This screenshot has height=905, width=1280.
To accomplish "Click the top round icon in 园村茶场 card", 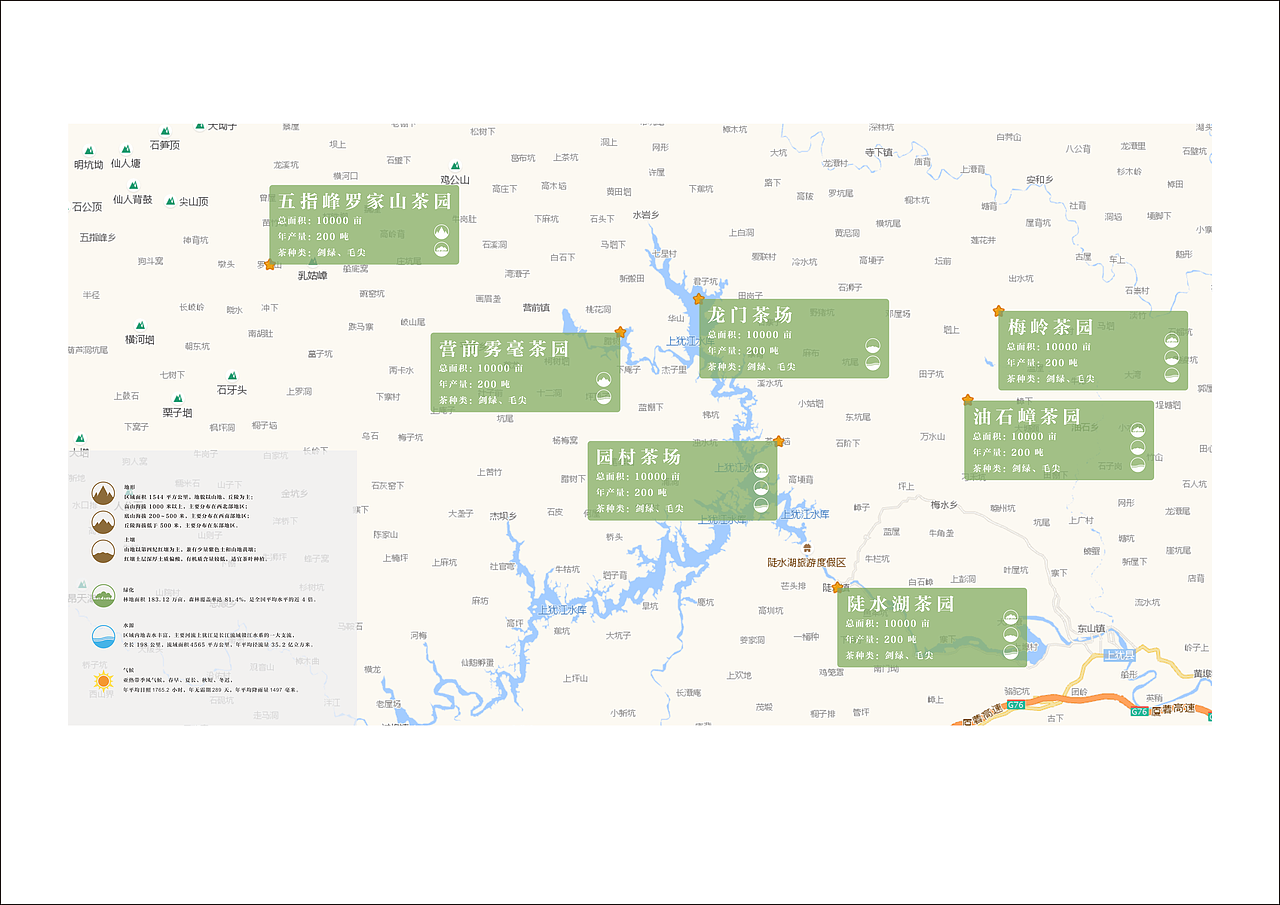I will tap(761, 471).
